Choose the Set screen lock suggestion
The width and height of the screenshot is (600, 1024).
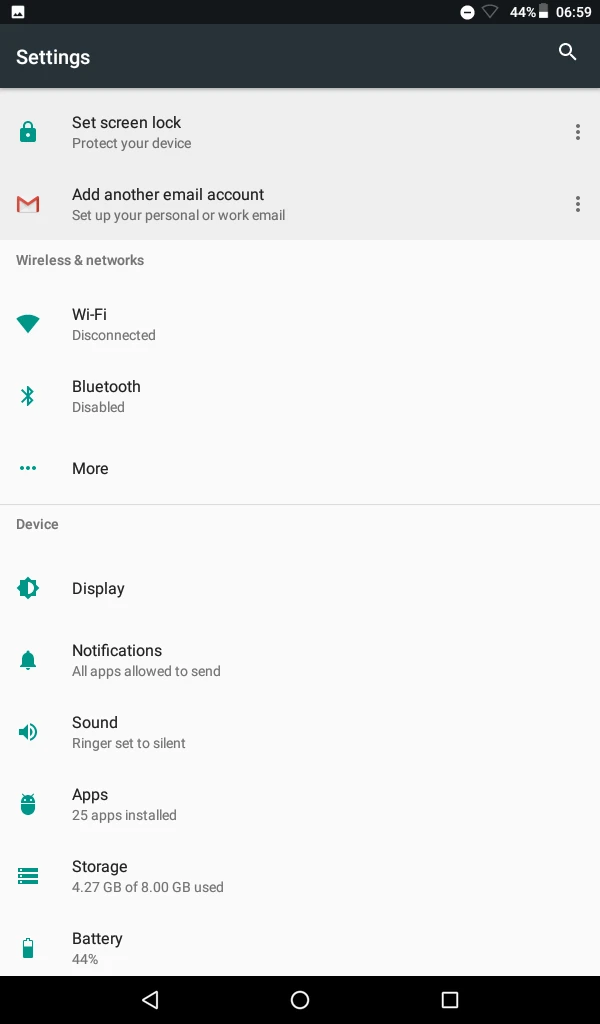300,133
